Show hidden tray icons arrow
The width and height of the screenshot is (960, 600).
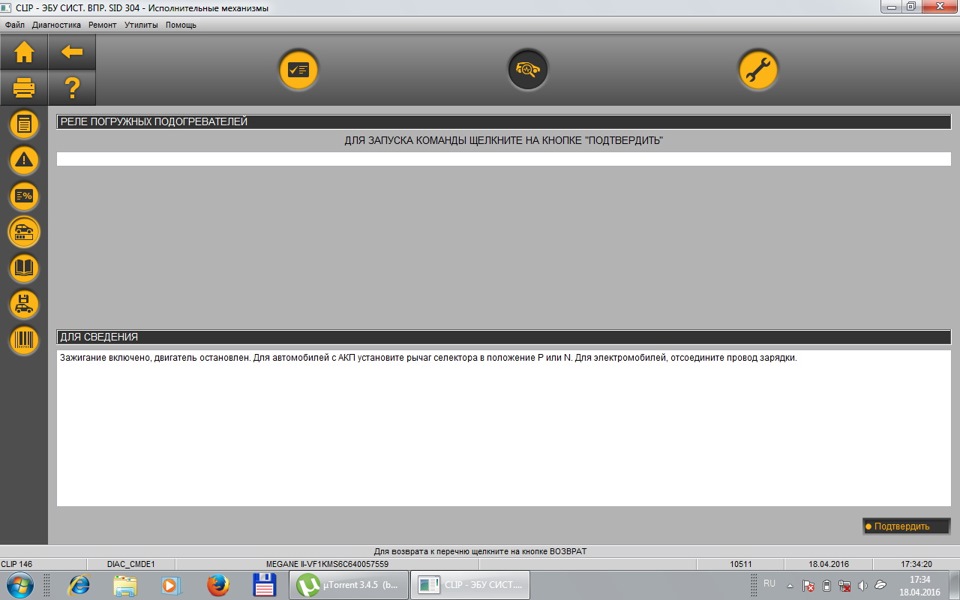coord(790,586)
